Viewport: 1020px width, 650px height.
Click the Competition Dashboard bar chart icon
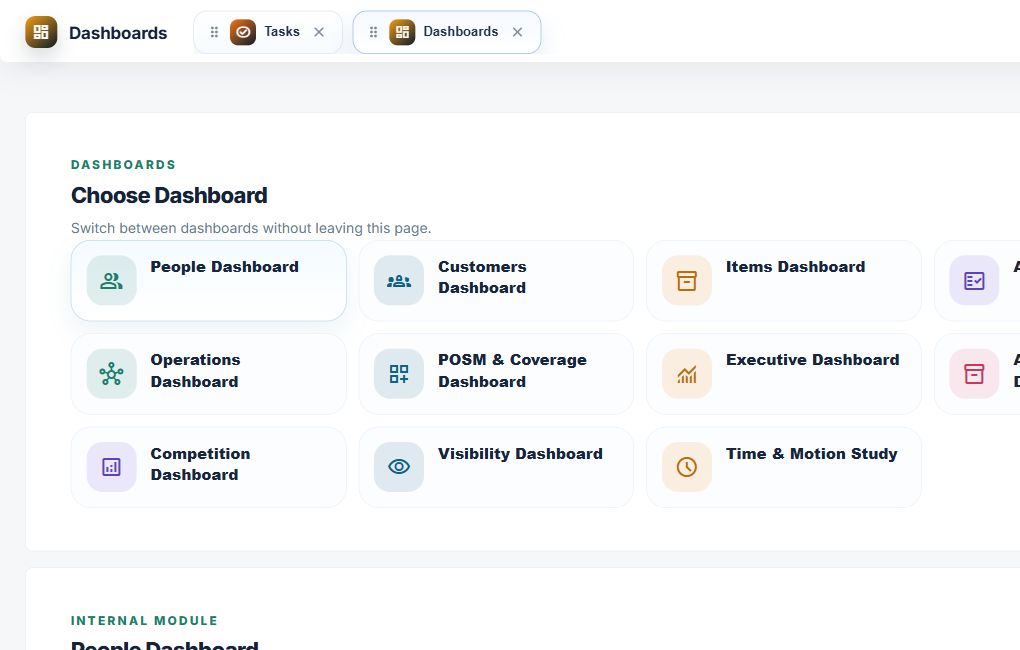[111, 467]
